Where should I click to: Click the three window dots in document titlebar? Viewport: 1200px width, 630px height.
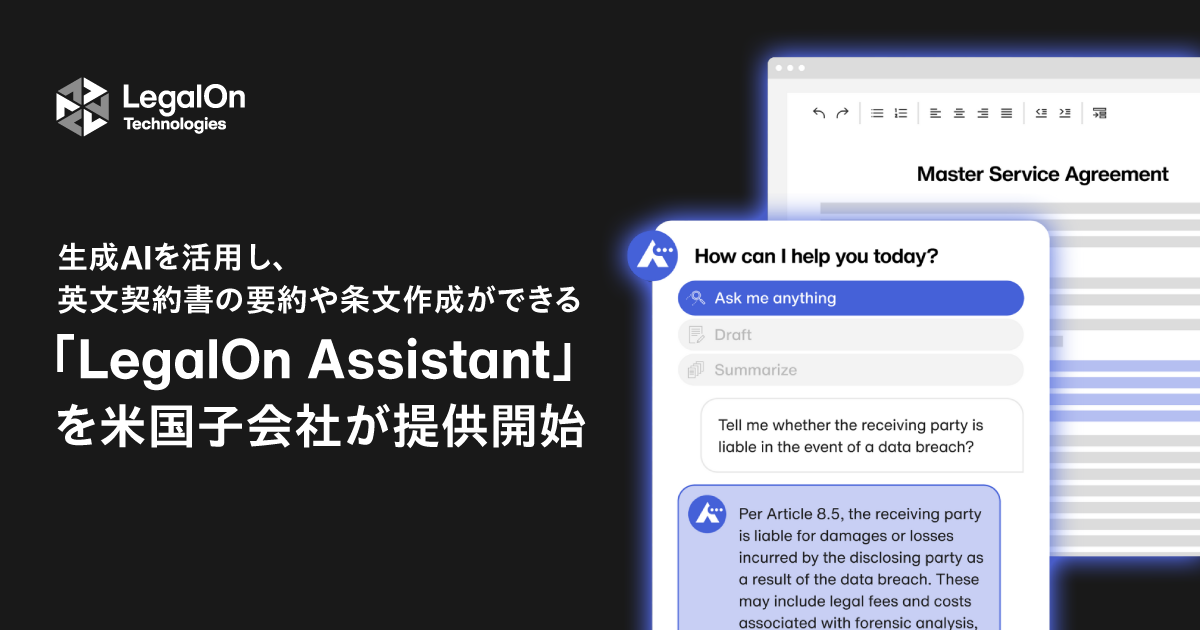[x=790, y=68]
